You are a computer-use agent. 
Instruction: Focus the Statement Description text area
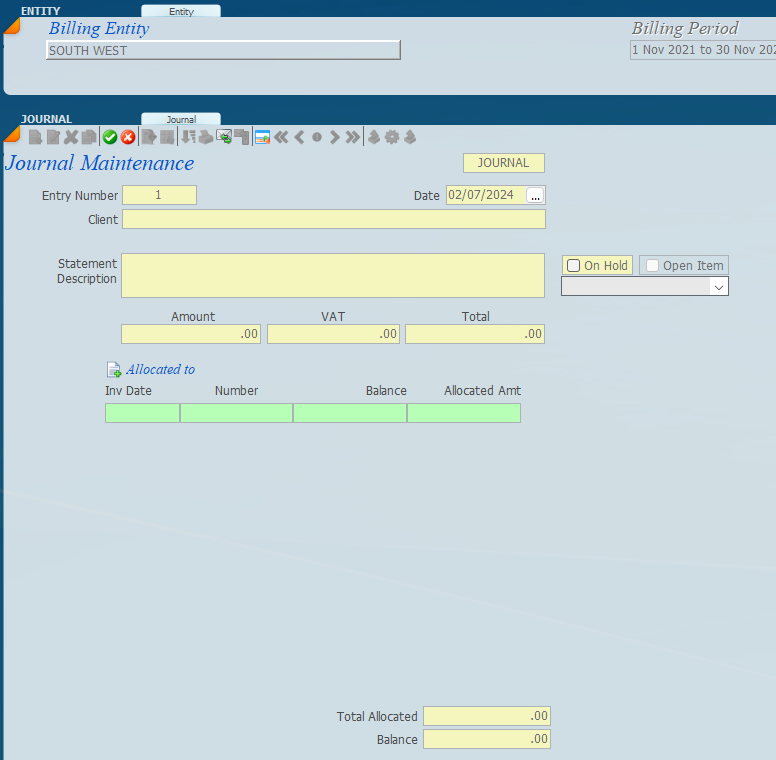point(332,275)
